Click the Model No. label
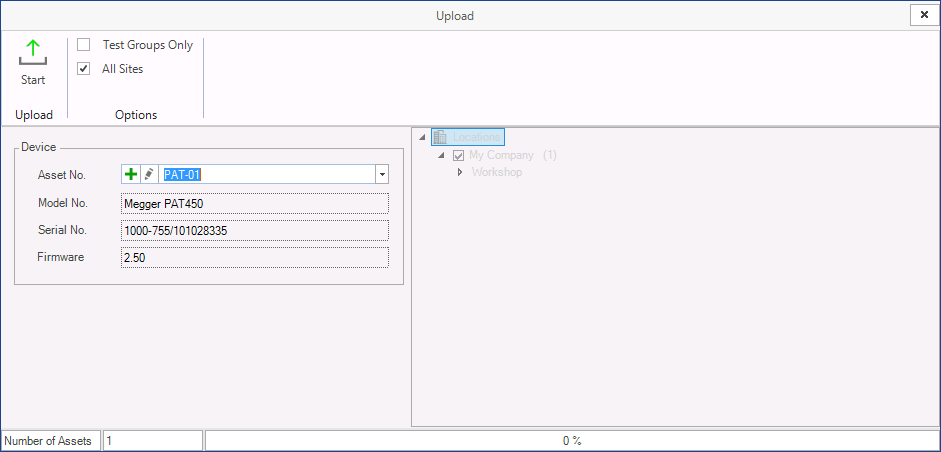Viewport: 941px width, 452px height. [63, 203]
